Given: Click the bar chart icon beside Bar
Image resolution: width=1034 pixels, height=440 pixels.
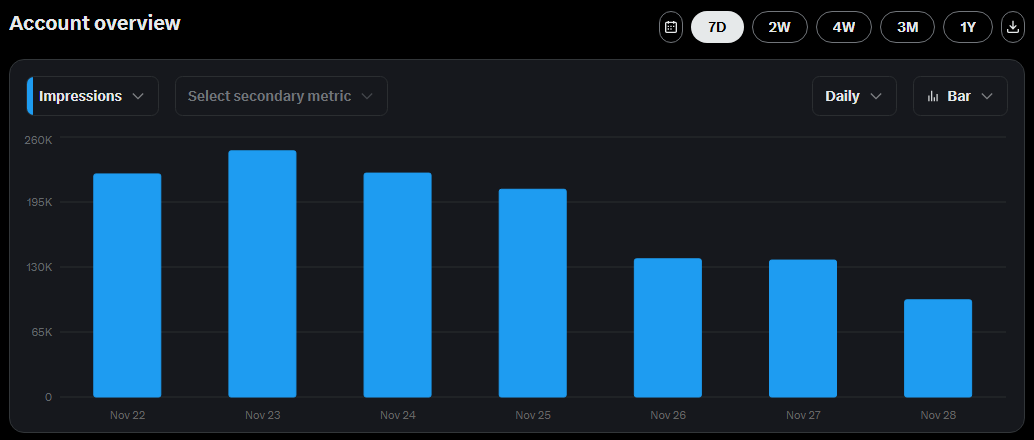Looking at the screenshot, I should (933, 96).
